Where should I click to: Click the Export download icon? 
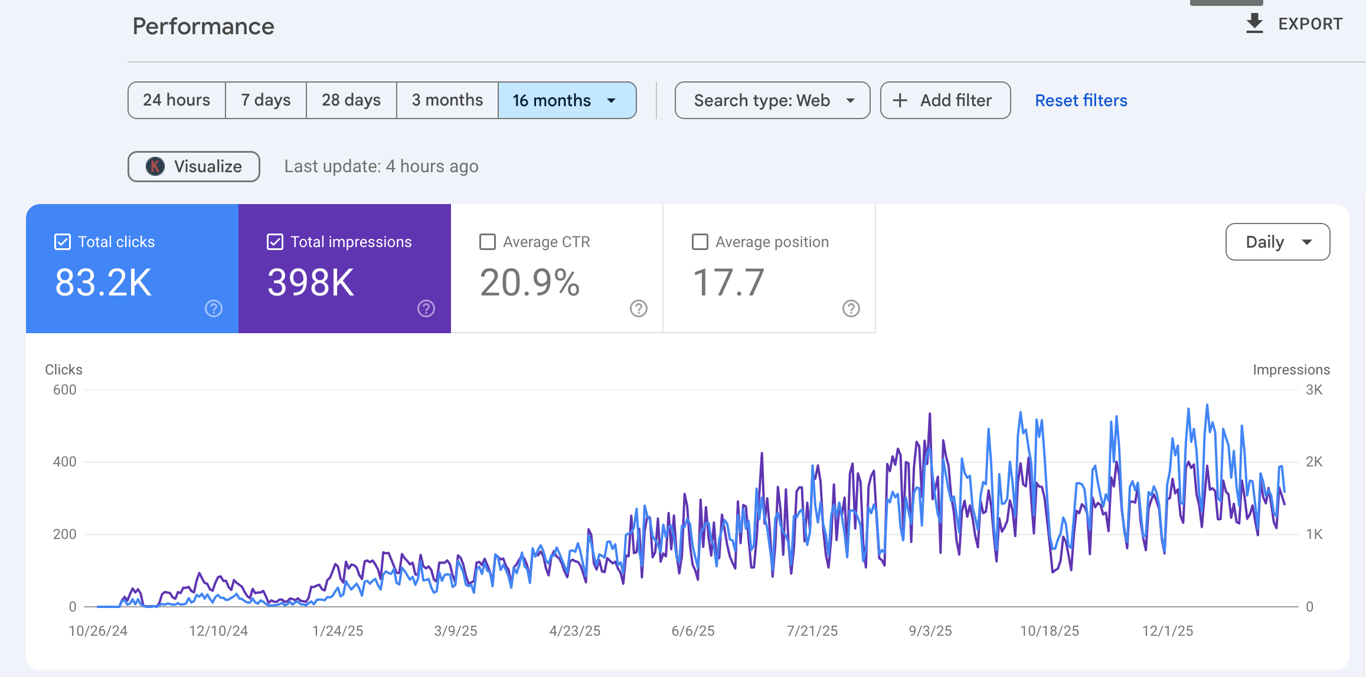click(x=1254, y=24)
